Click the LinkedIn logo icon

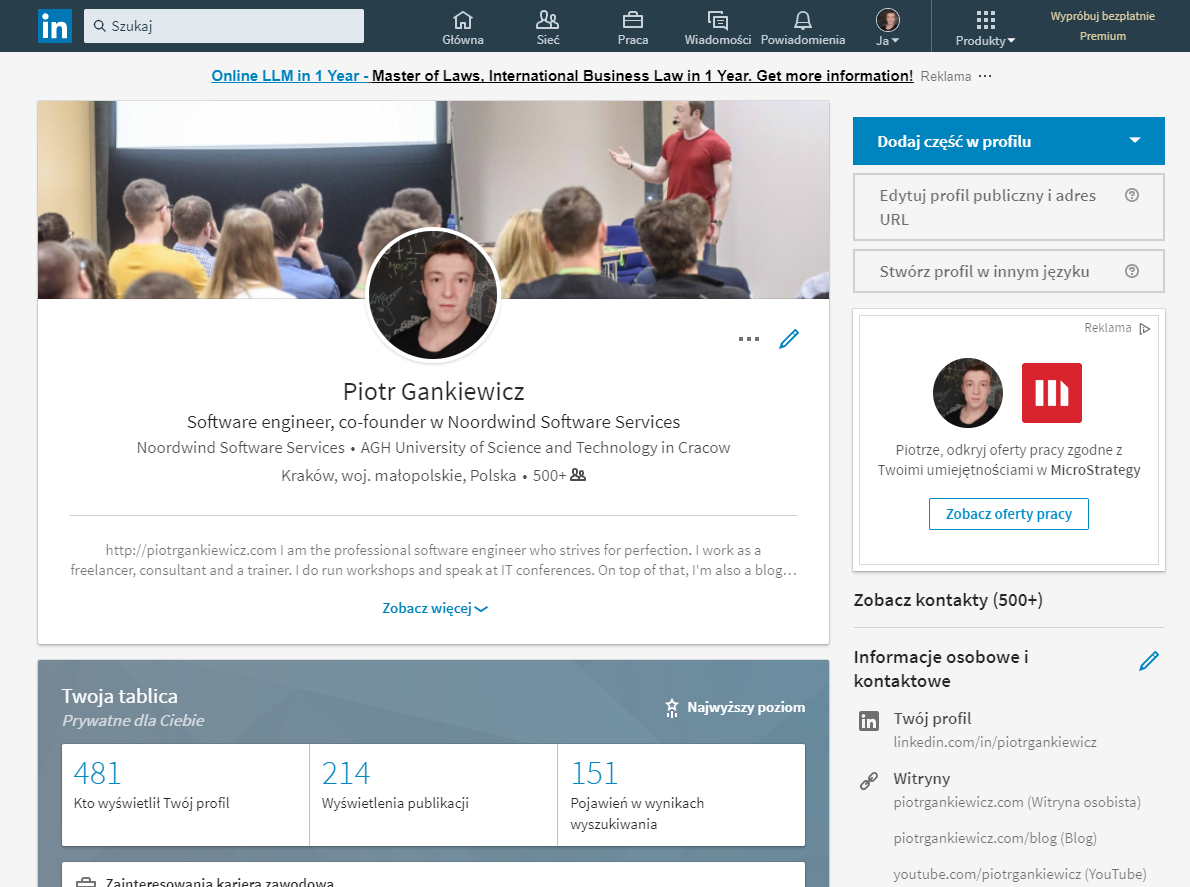[x=55, y=26]
